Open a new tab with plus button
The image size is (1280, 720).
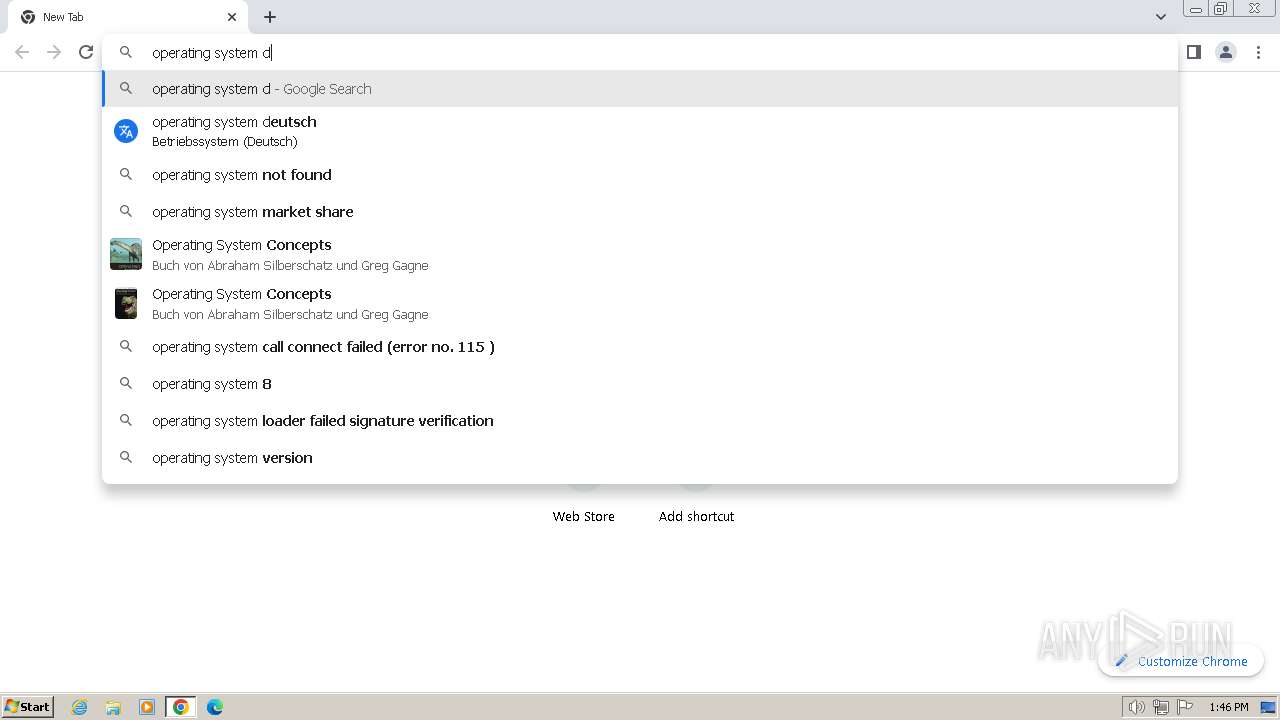tap(270, 17)
